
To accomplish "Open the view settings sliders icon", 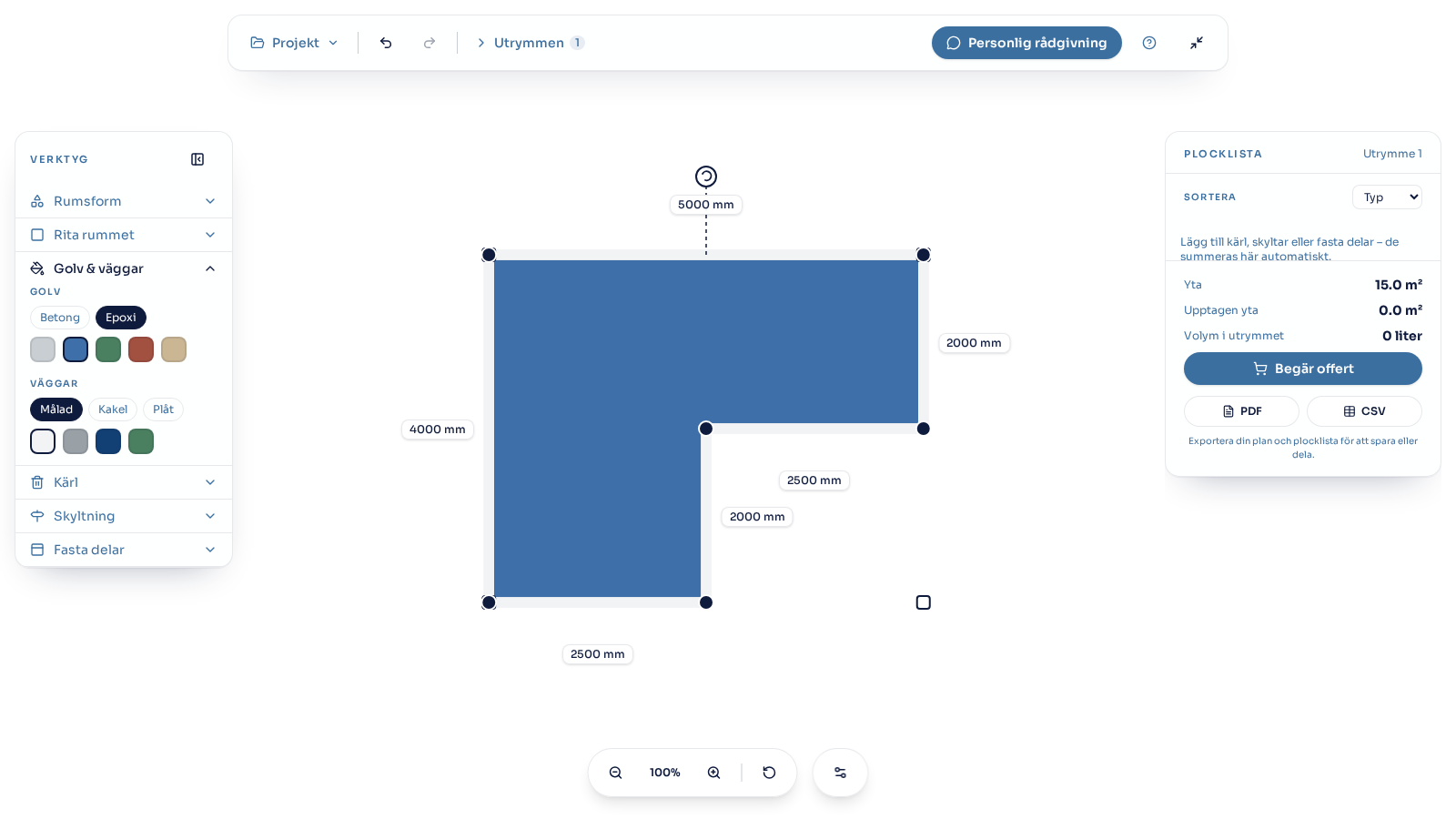I will click(x=840, y=773).
